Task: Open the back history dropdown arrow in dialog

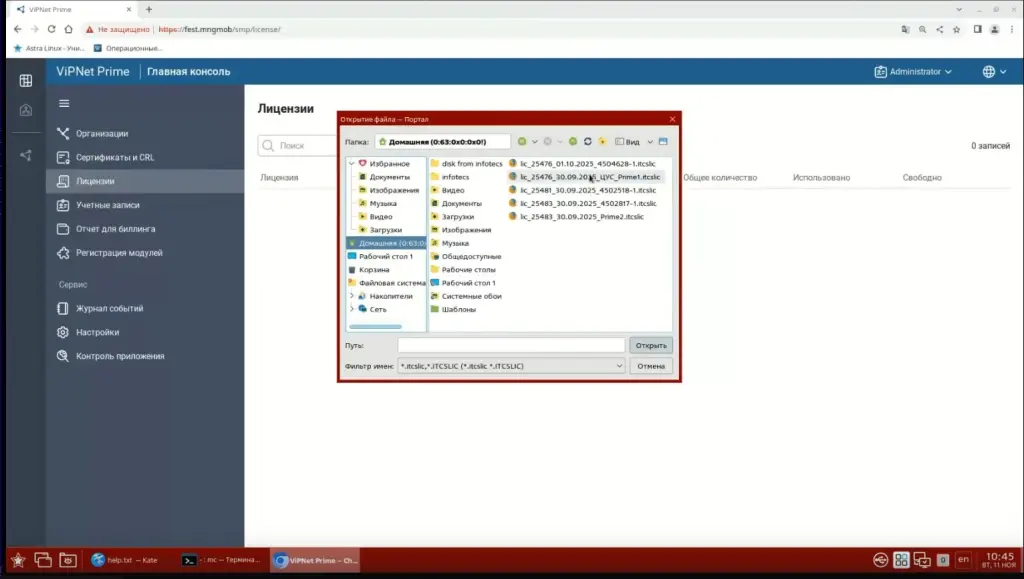Action: pyautogui.click(x=534, y=142)
